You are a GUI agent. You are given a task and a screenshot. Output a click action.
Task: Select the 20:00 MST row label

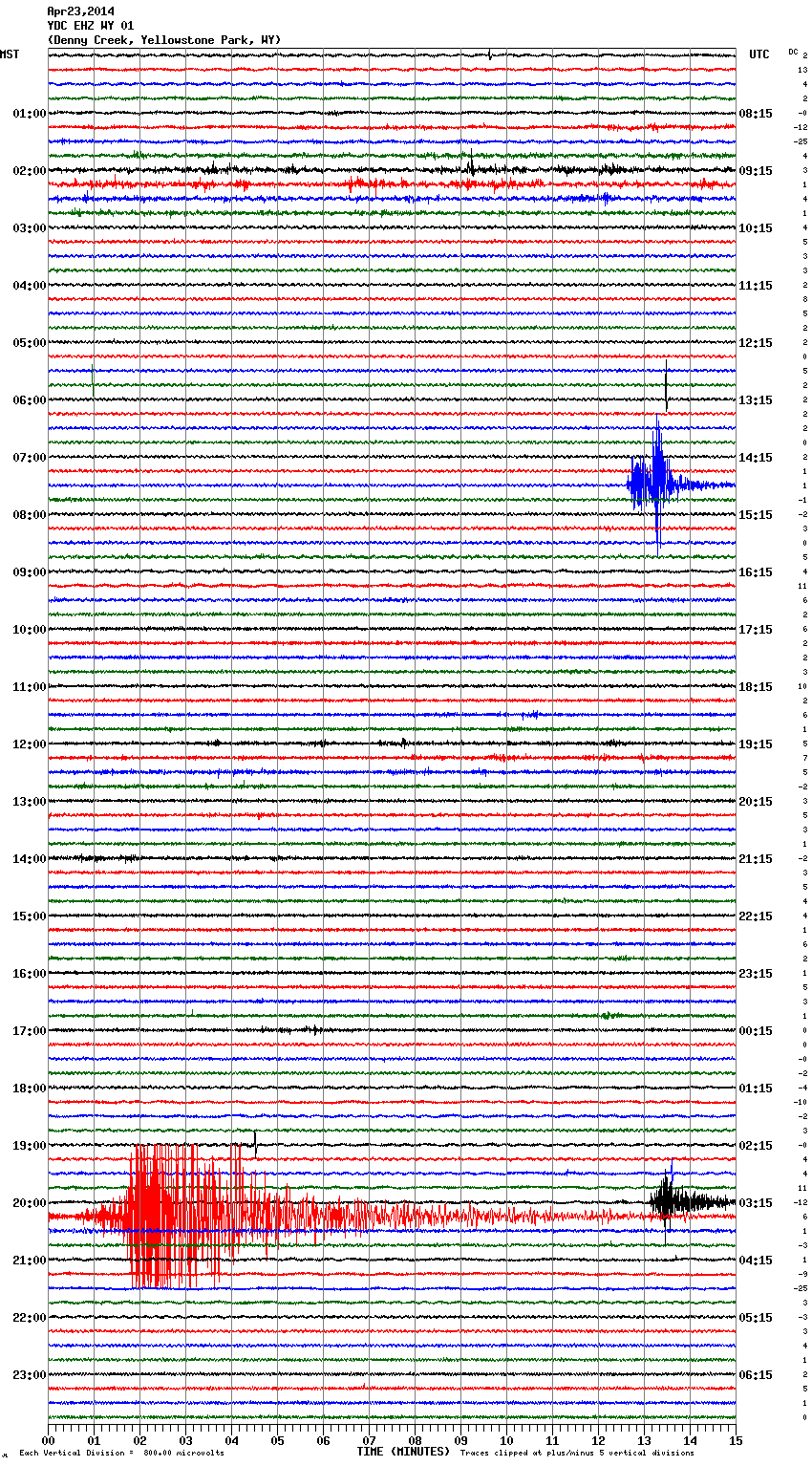tap(30, 1203)
